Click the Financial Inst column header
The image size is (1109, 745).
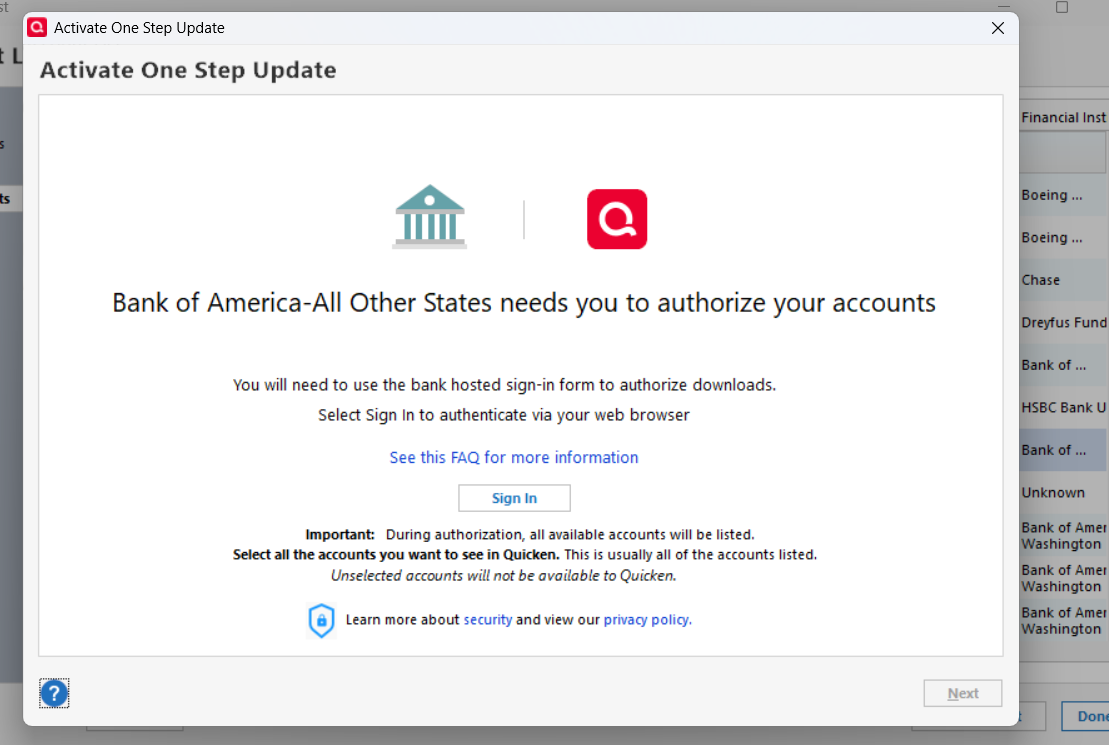[1064, 117]
